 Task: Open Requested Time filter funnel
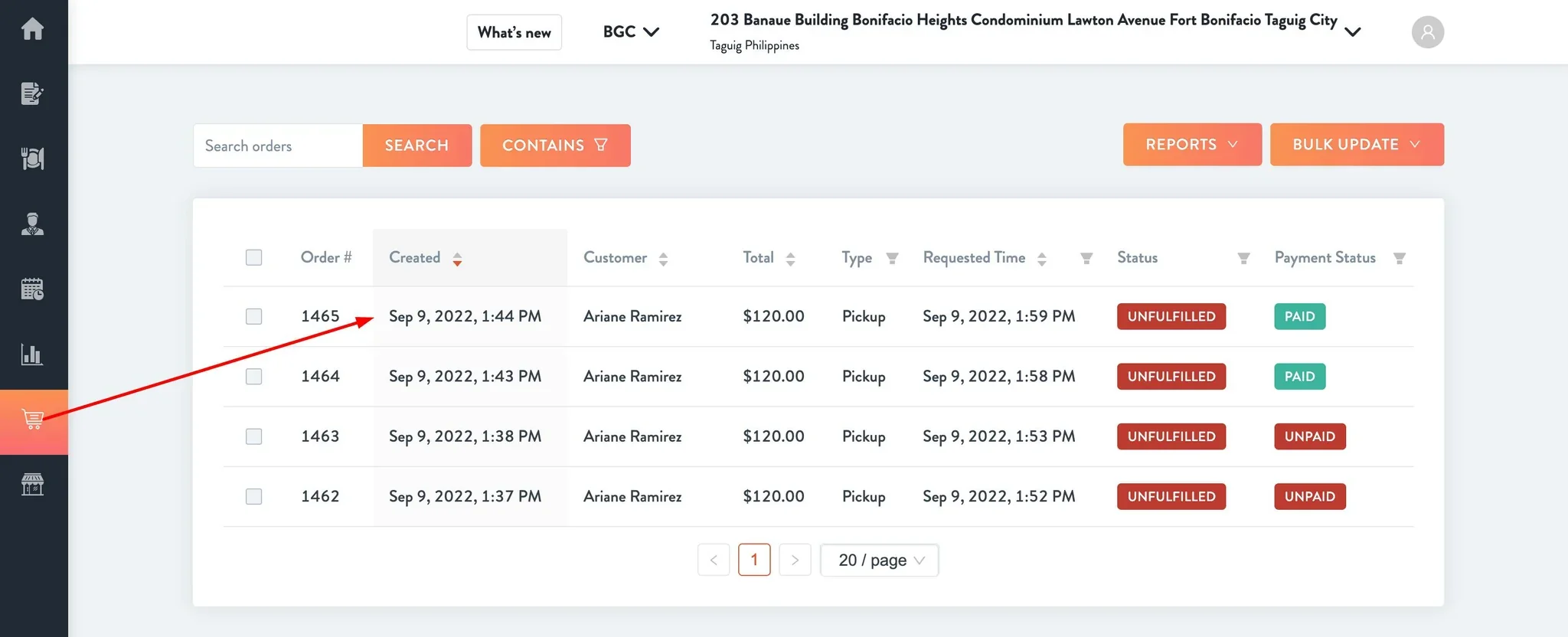click(1086, 258)
